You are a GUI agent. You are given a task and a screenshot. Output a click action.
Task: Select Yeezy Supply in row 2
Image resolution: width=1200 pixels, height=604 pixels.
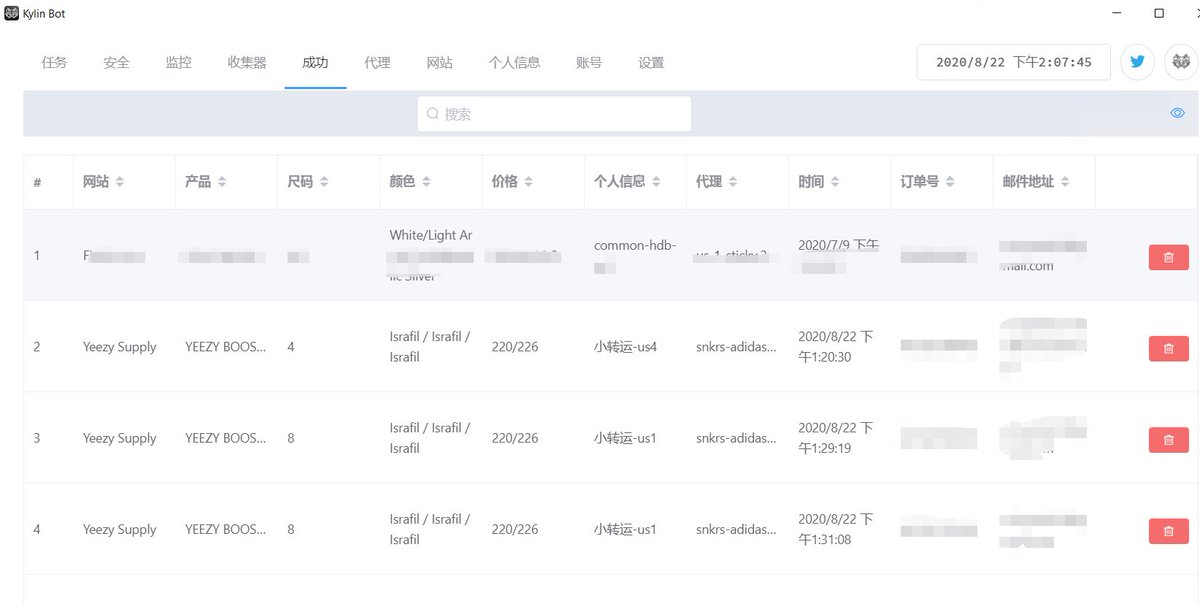(x=120, y=347)
